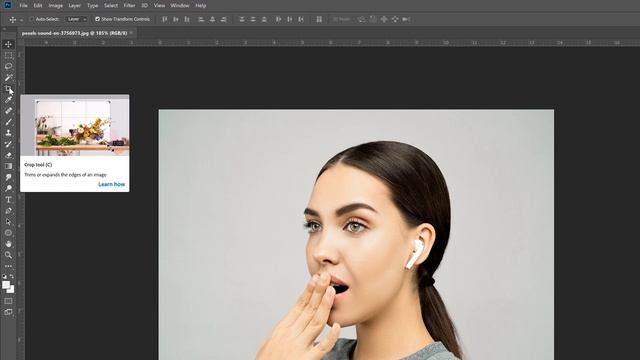
Task: Click the Learn how link in tooltip
Action: click(x=111, y=184)
